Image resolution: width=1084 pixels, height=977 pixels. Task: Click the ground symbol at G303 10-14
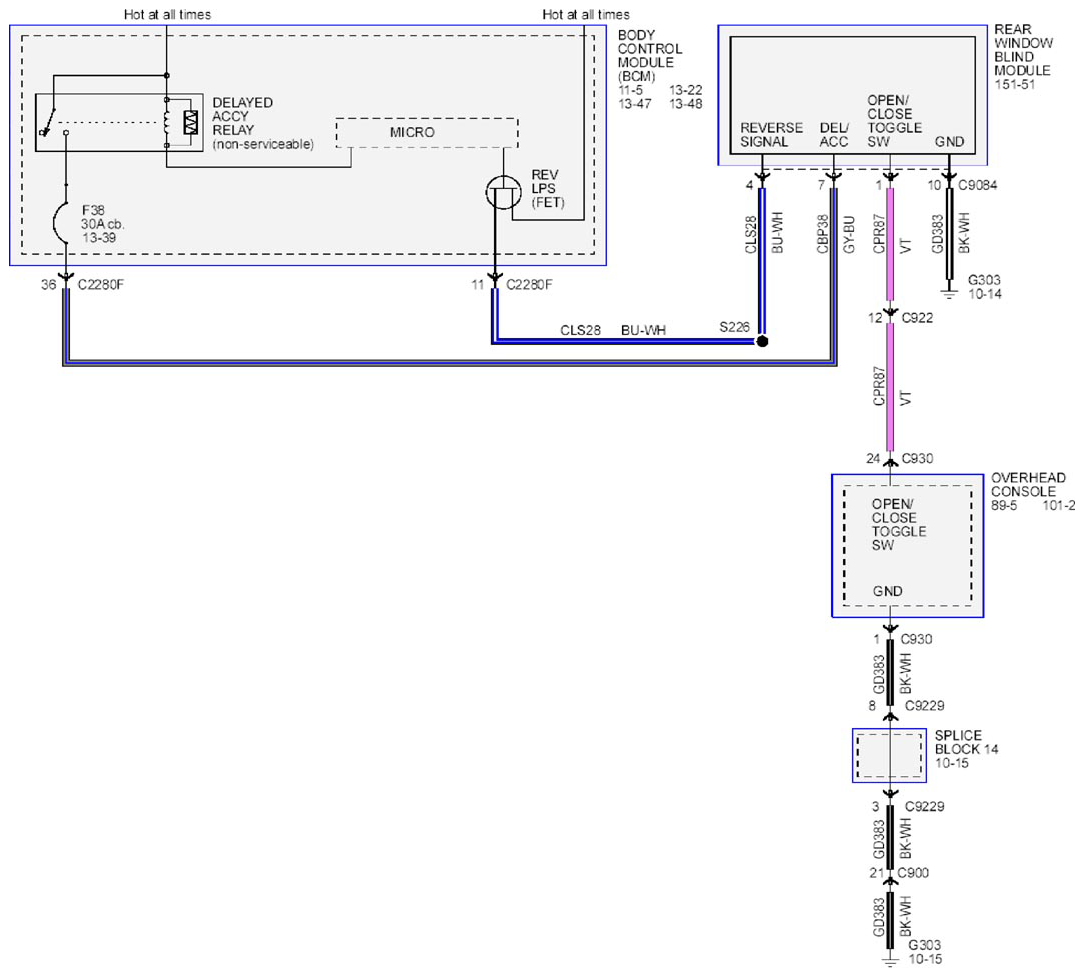pyautogui.click(x=949, y=292)
